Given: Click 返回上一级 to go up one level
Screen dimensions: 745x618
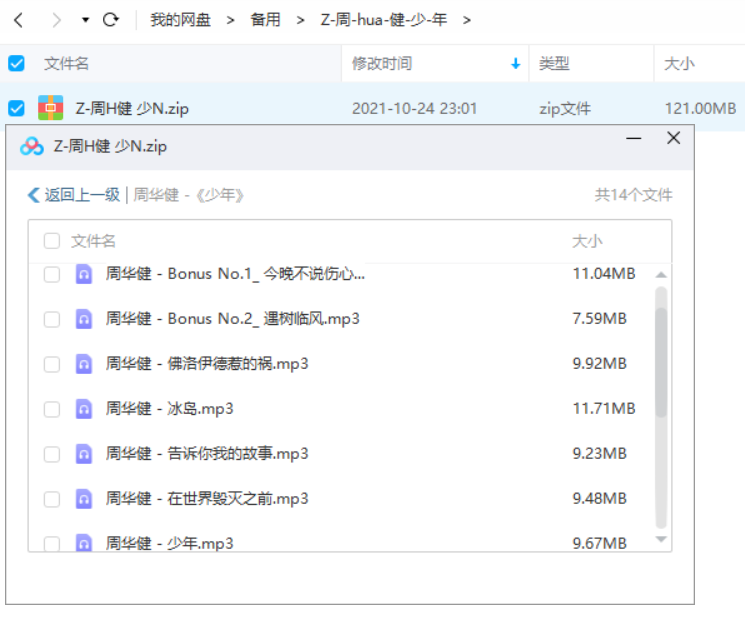Looking at the screenshot, I should [74, 195].
